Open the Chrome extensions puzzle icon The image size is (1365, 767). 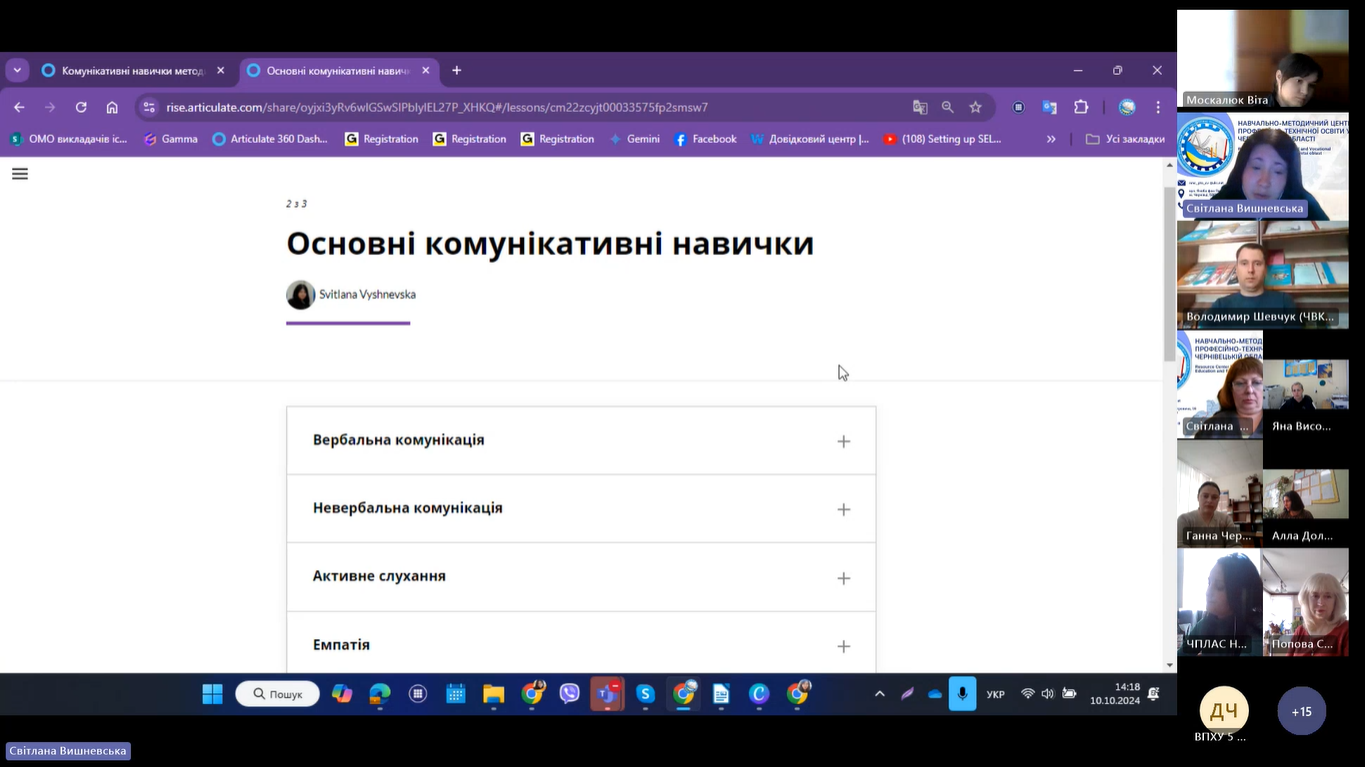click(x=1081, y=107)
